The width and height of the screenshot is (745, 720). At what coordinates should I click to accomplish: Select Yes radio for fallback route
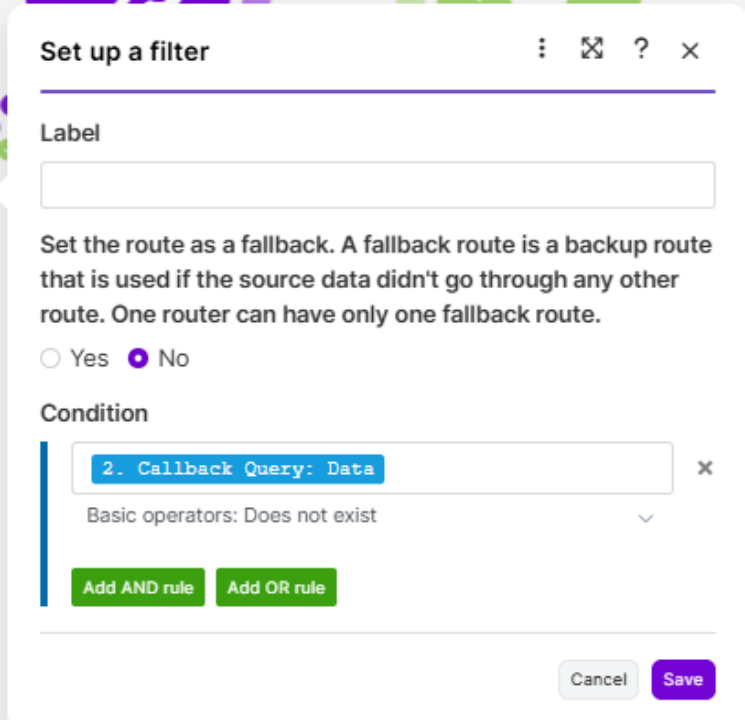[x=51, y=358]
